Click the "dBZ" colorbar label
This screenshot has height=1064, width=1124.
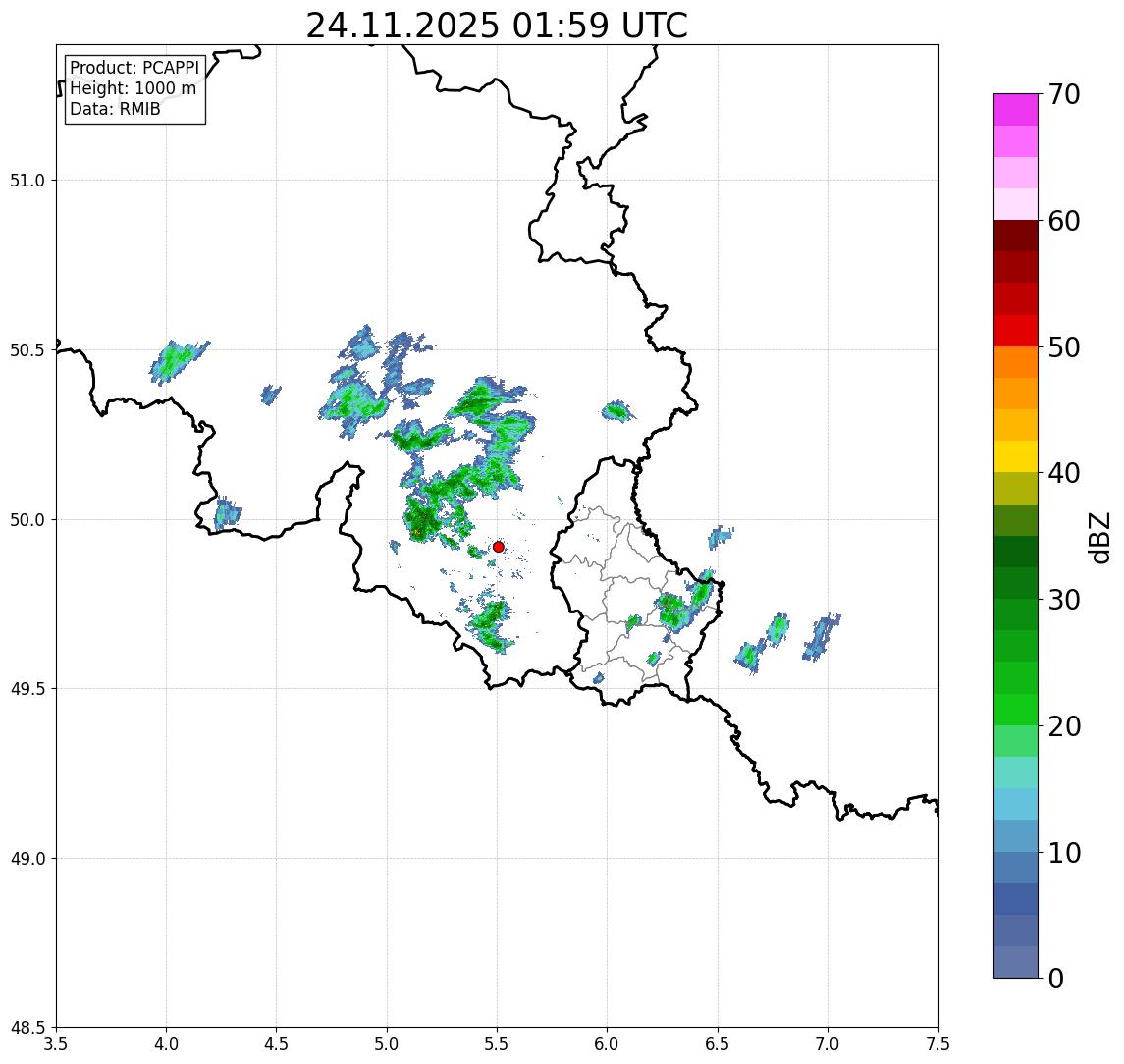click(x=1098, y=538)
